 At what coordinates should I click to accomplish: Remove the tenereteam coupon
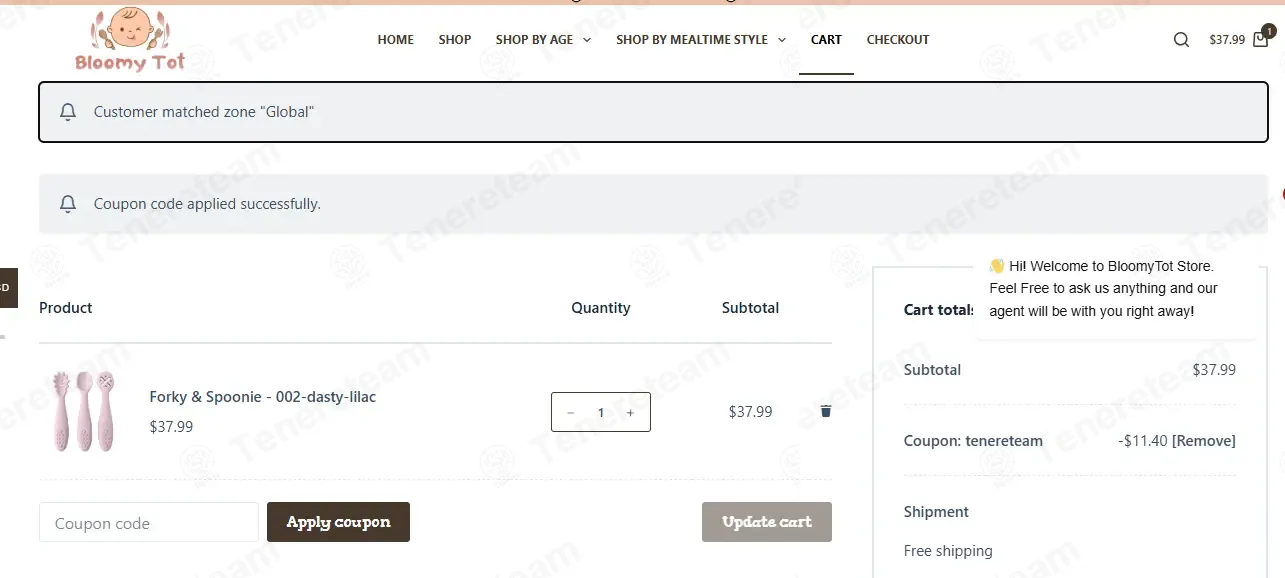1204,441
